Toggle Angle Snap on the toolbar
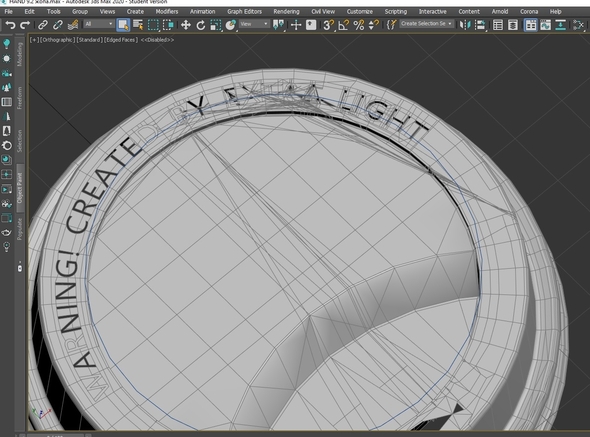 (x=344, y=25)
